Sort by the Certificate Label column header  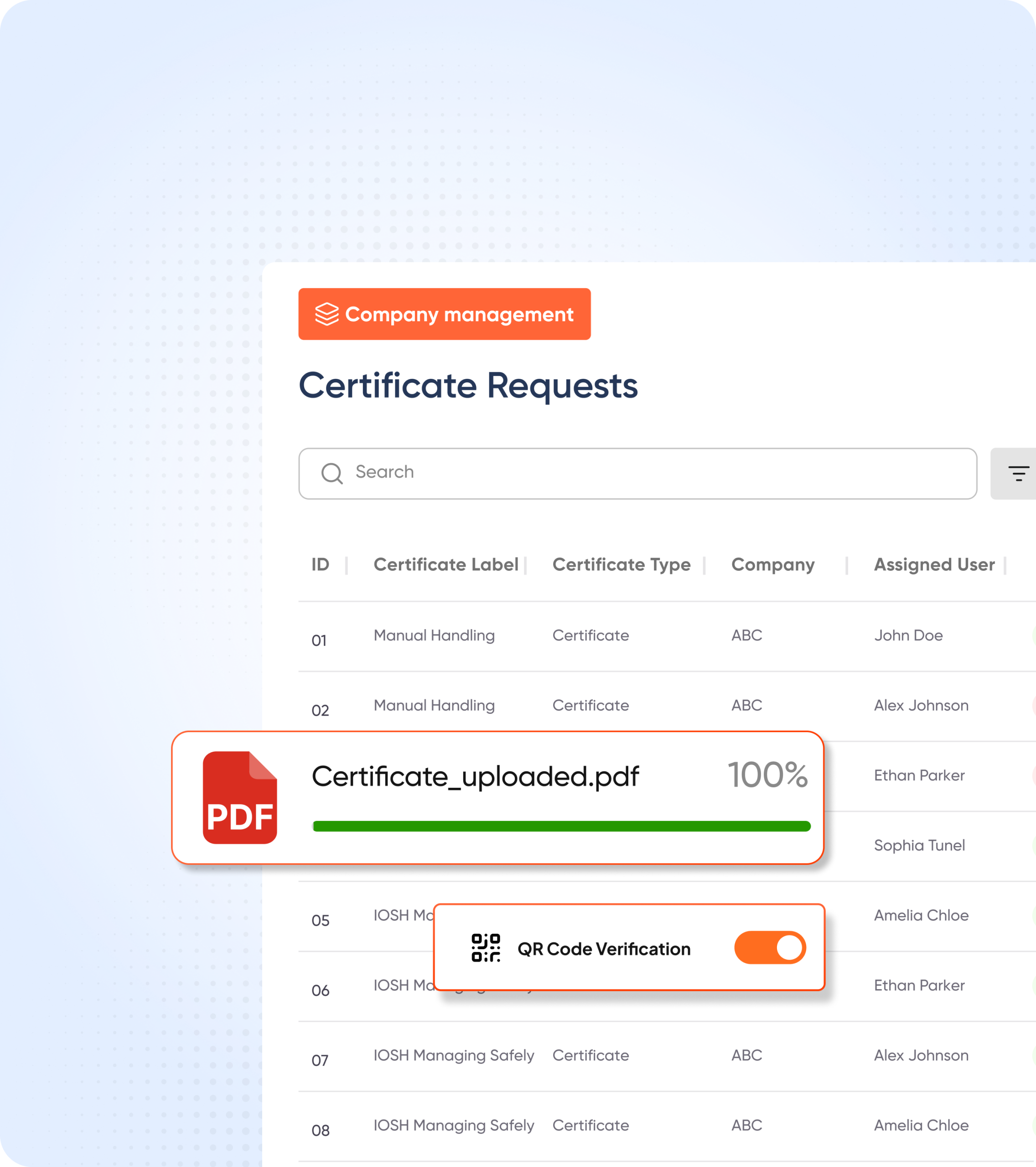[x=446, y=564]
